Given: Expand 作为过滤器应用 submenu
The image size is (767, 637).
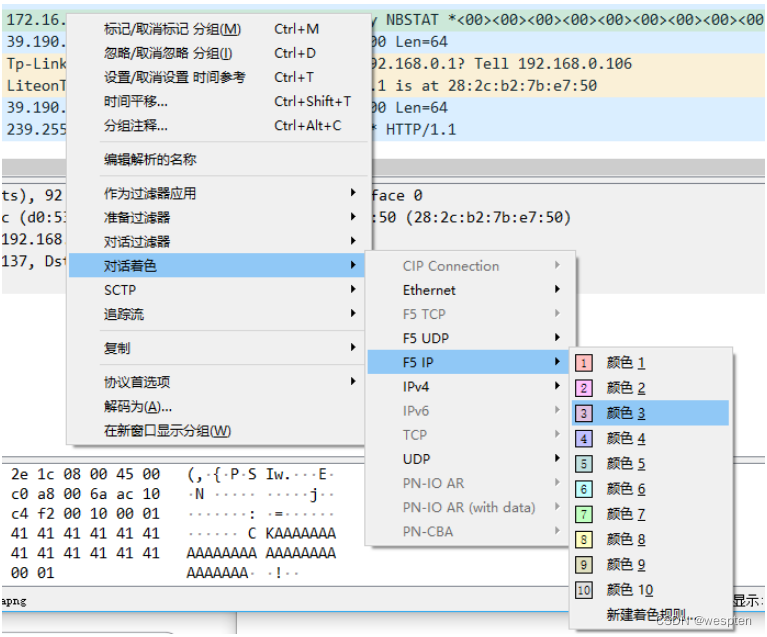Looking at the screenshot, I should click(218, 193).
